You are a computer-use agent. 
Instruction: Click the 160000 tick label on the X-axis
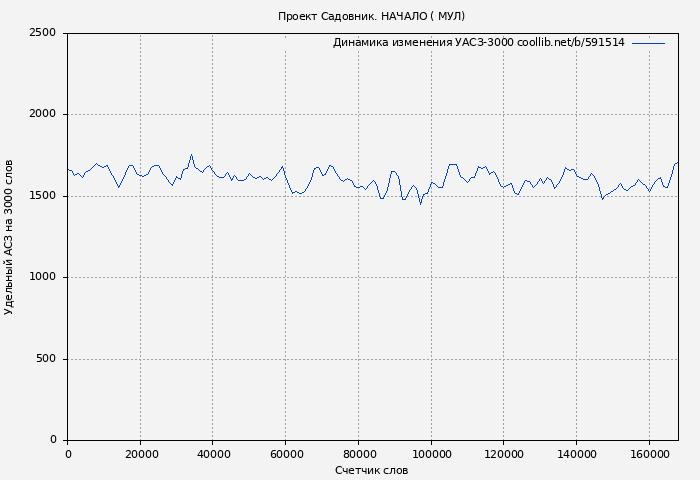(x=649, y=454)
